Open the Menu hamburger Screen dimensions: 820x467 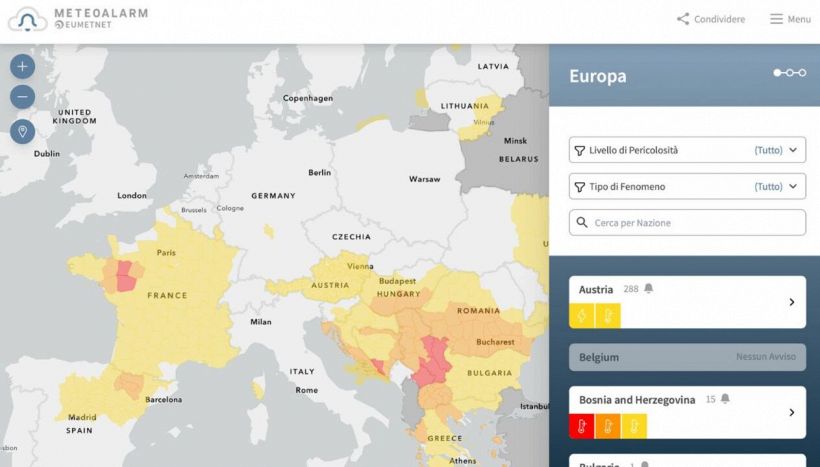pyautogui.click(x=789, y=19)
